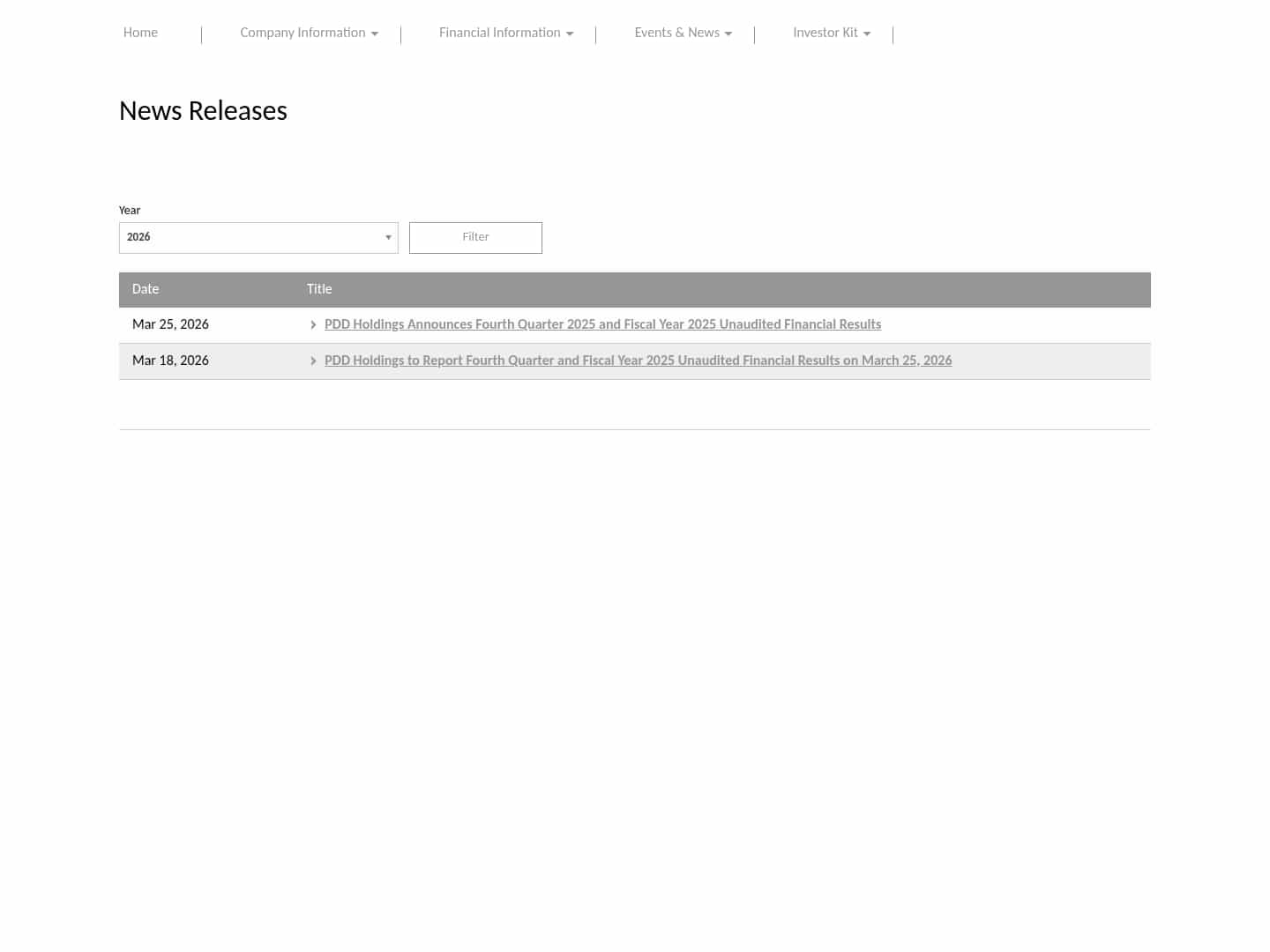Click the Date column header
Viewport: 1270px width, 952px height.
click(146, 289)
